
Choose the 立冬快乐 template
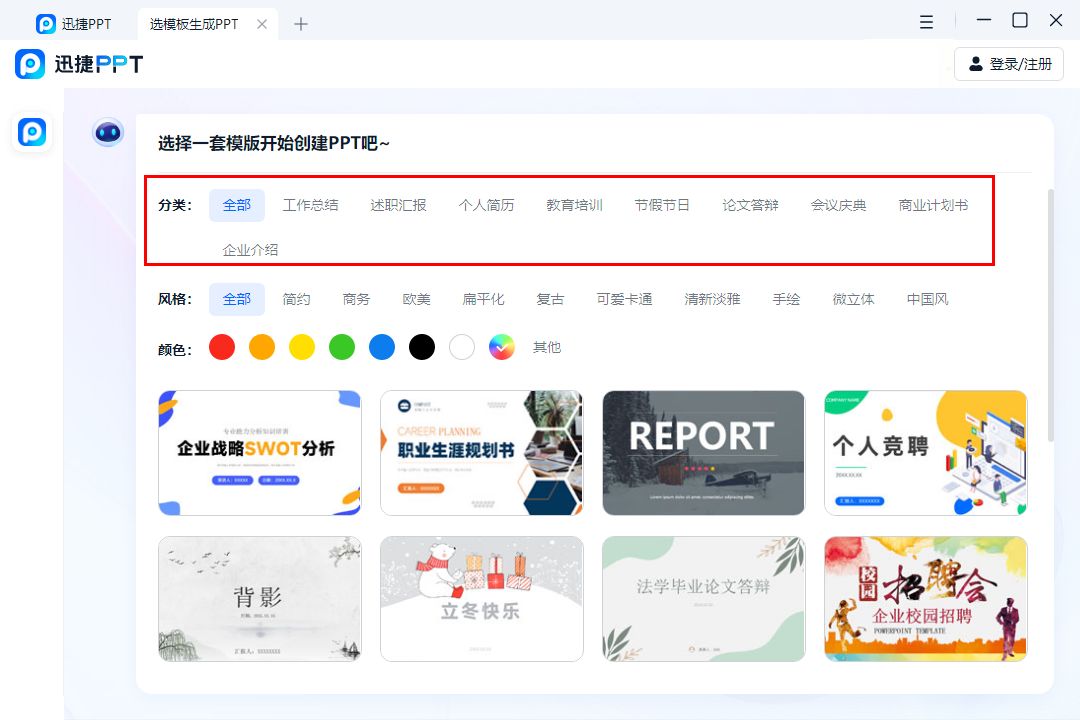(481, 599)
